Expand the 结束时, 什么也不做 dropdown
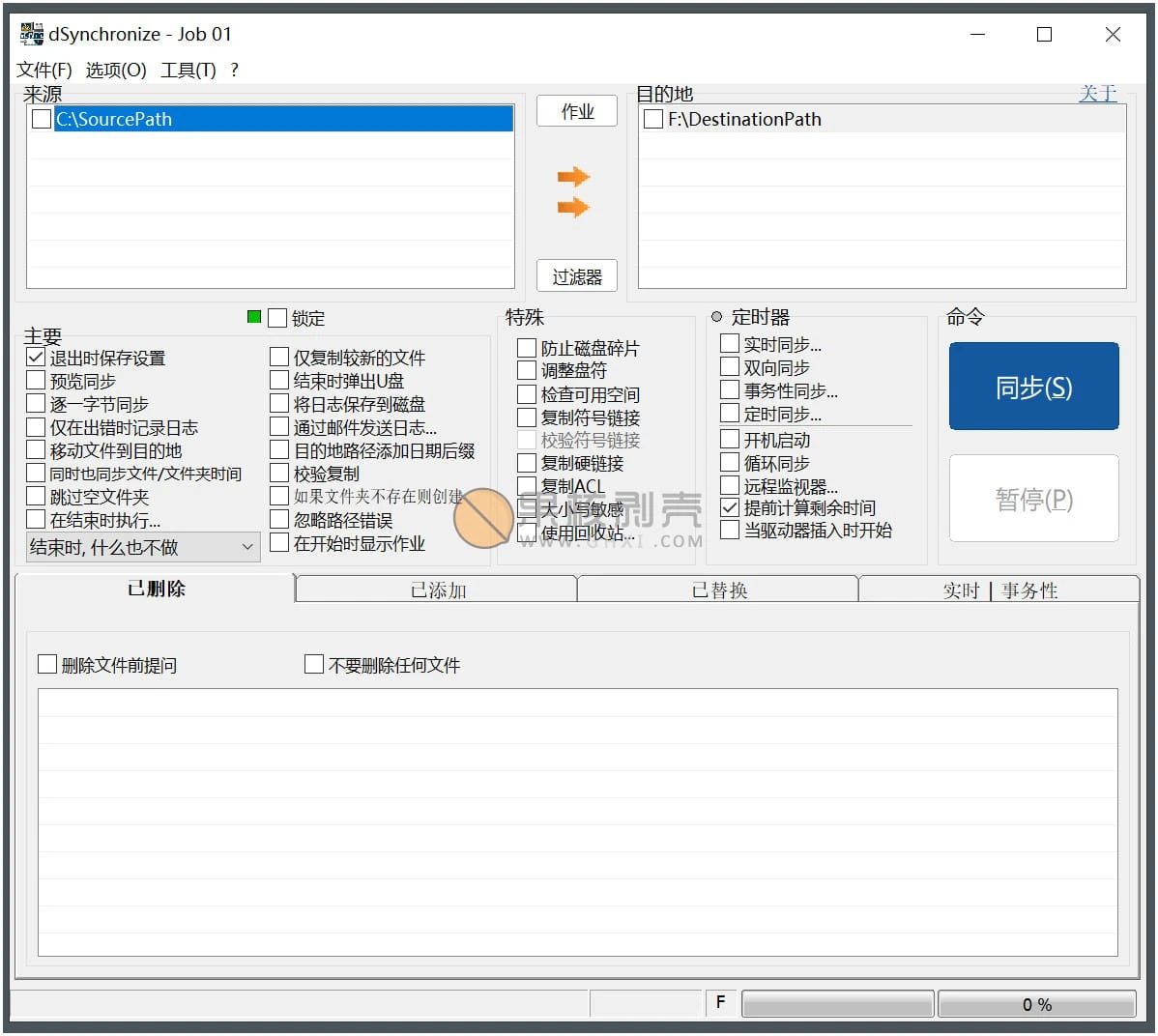Image resolution: width=1158 pixels, height=1036 pixels. pos(143,547)
